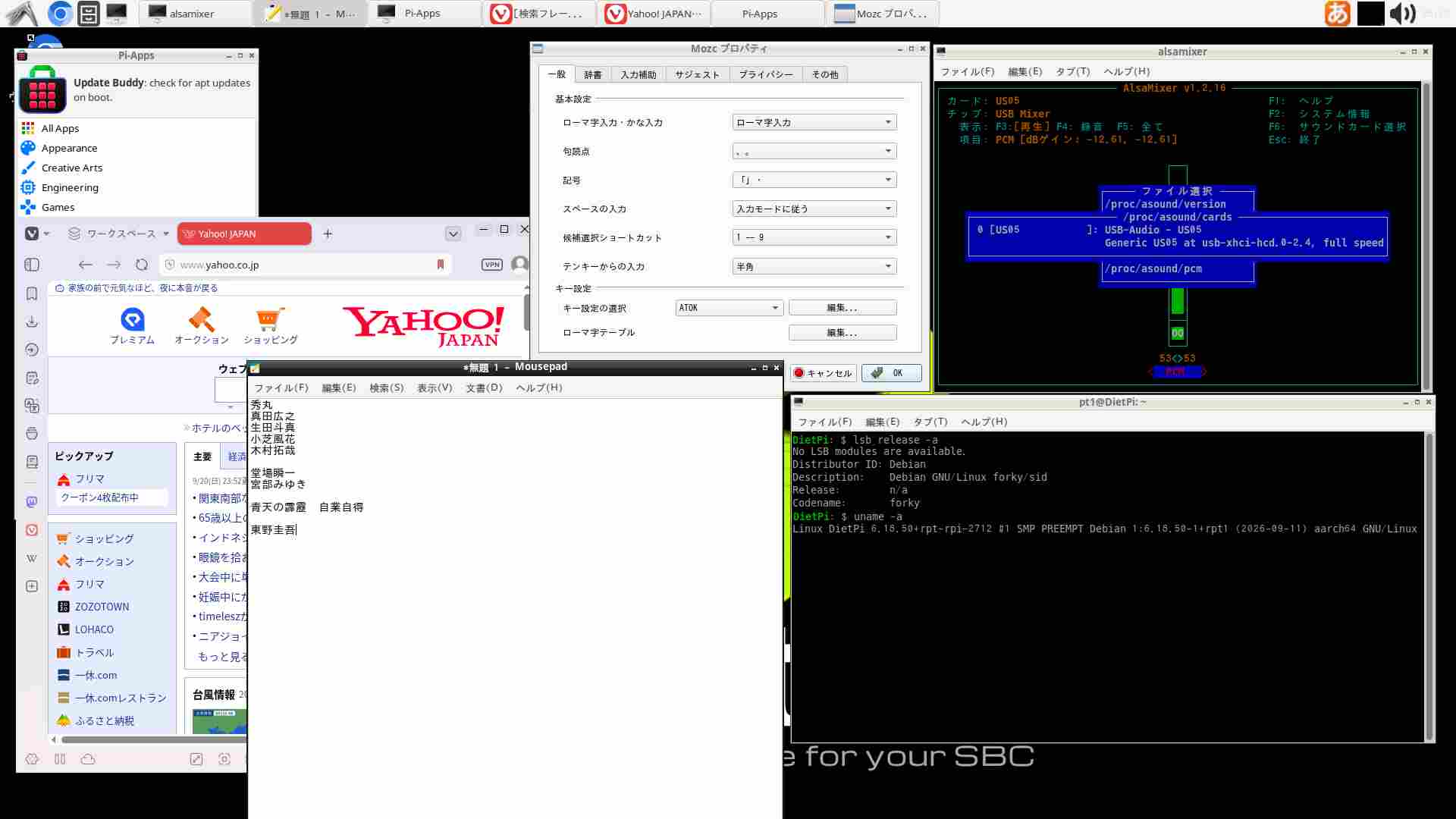
Task: Open Vivaldi bookmarks sidebar panel
Action: click(x=32, y=293)
